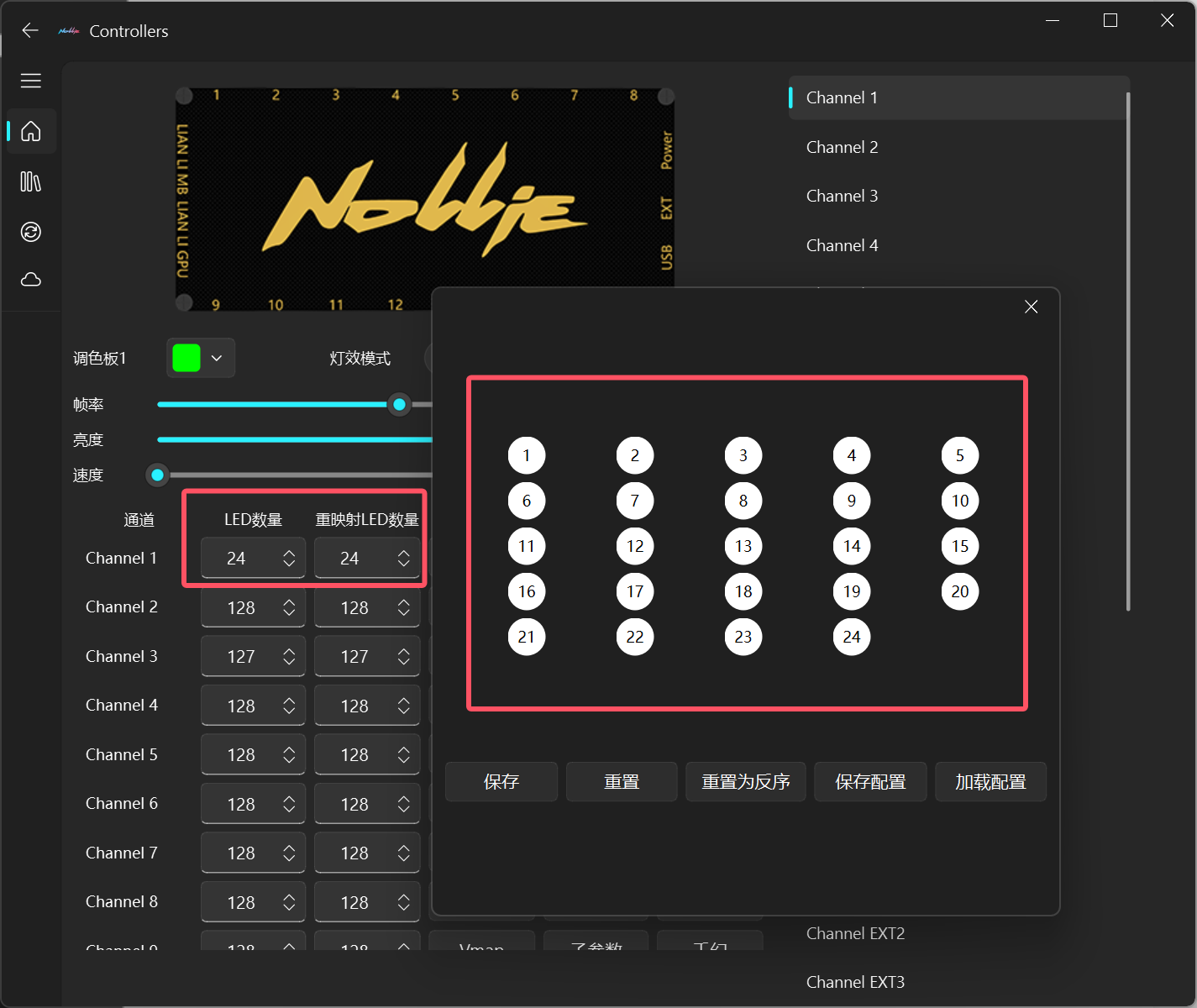1197x1008 pixels.
Task: Click Channel 7 remapped LED count field
Action: click(367, 853)
